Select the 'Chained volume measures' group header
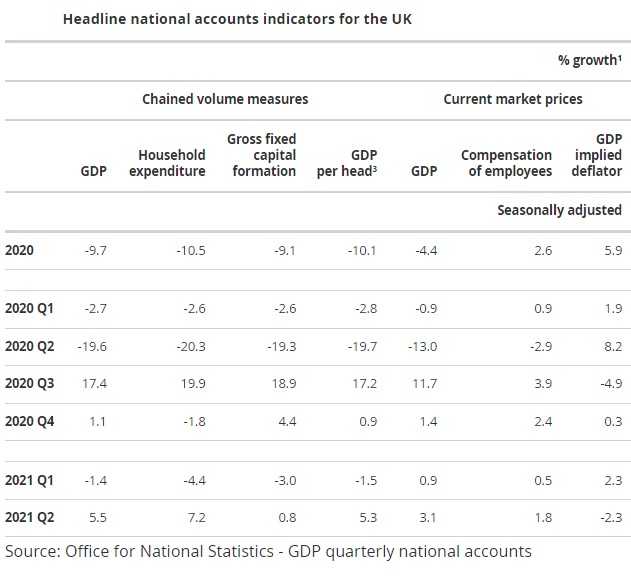The height and width of the screenshot is (580, 631). tap(225, 99)
